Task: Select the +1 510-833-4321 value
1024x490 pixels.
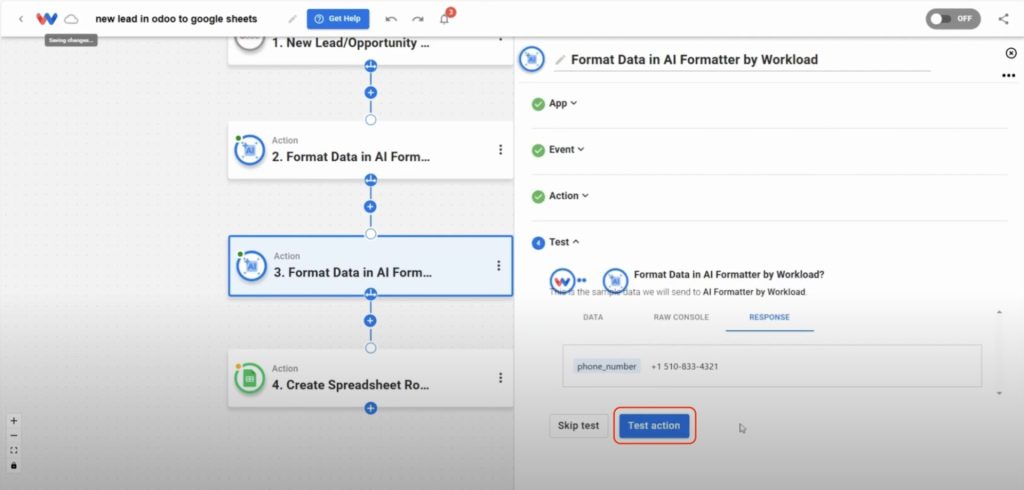Action: [x=684, y=367]
